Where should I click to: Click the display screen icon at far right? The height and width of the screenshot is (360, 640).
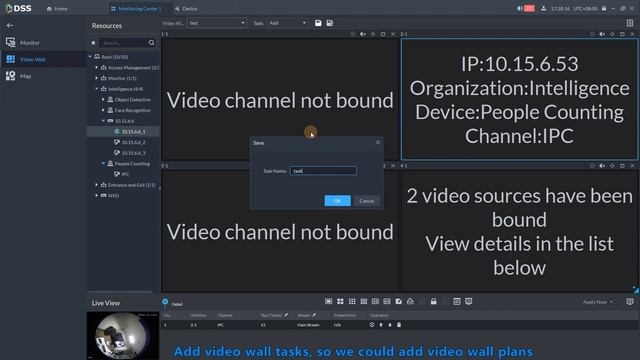(630, 302)
